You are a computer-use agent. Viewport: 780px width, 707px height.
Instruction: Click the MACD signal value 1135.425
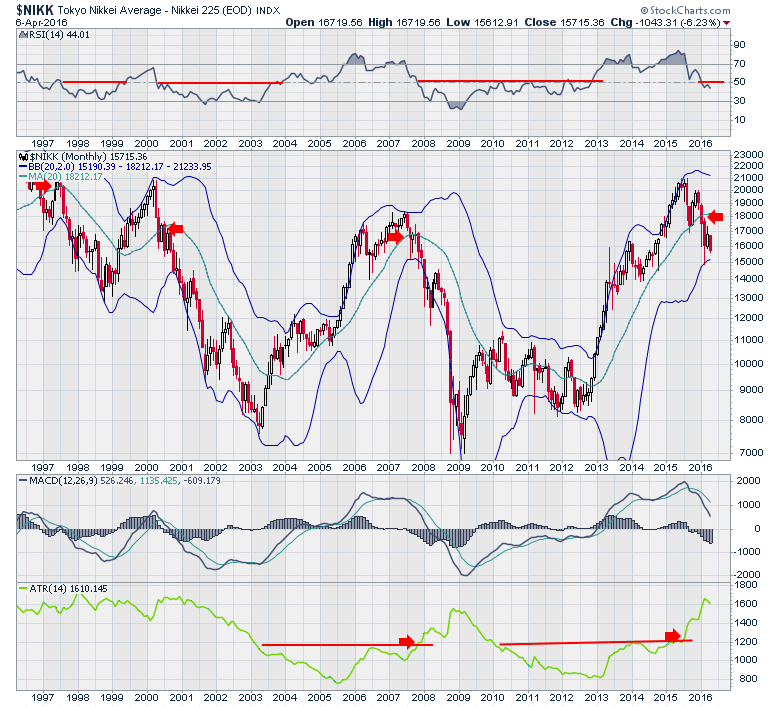click(159, 481)
